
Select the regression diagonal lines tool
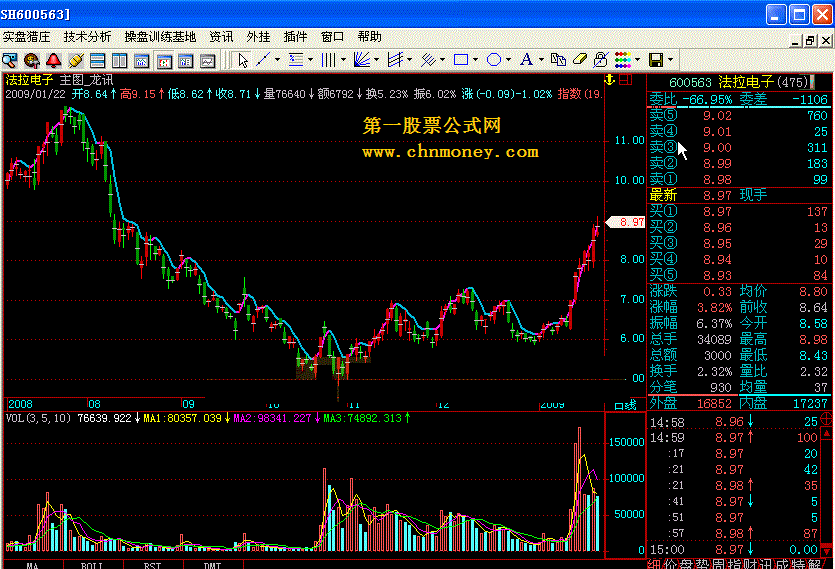(x=428, y=60)
